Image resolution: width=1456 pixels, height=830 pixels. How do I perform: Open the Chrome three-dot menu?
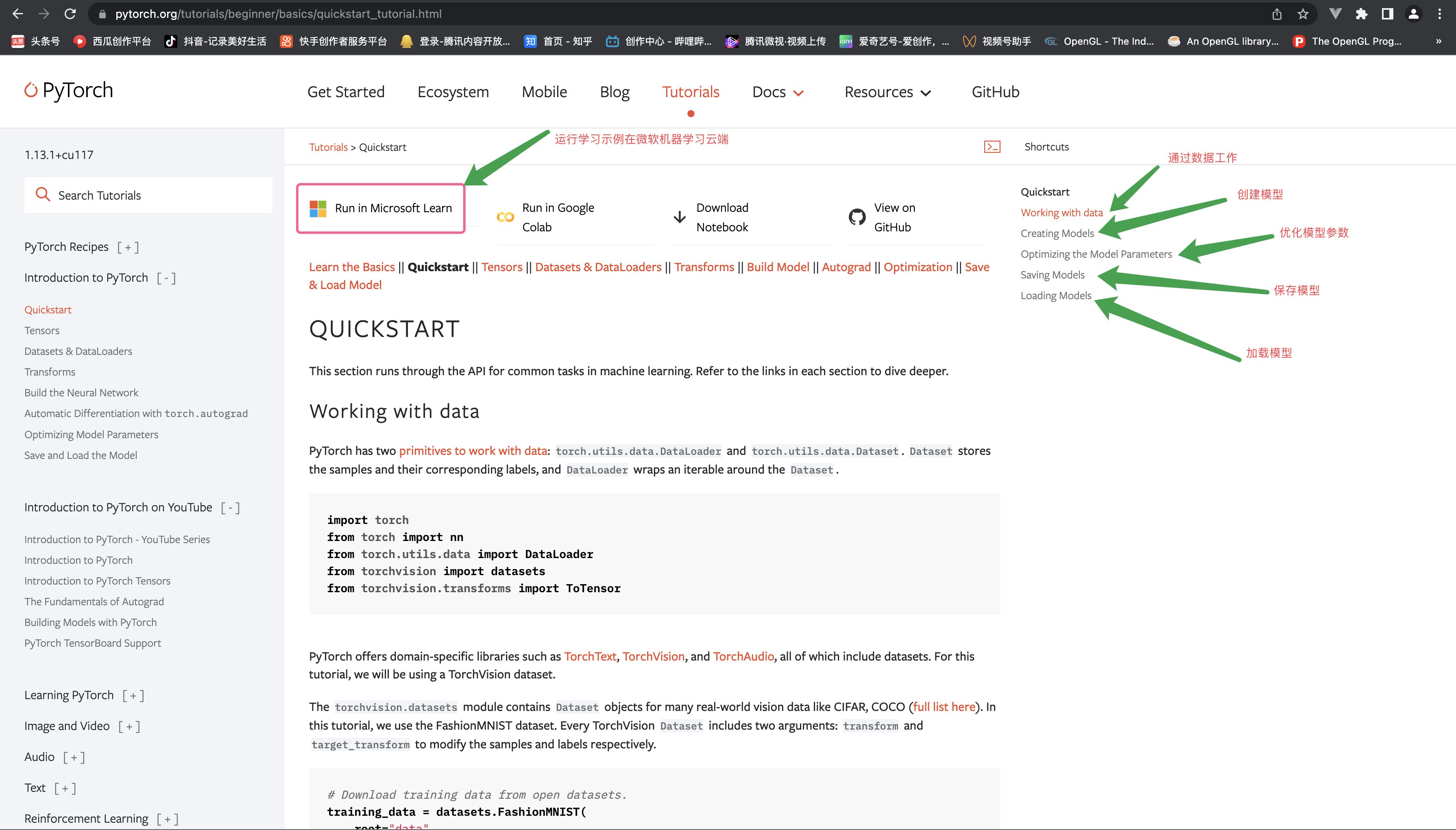(1439, 14)
